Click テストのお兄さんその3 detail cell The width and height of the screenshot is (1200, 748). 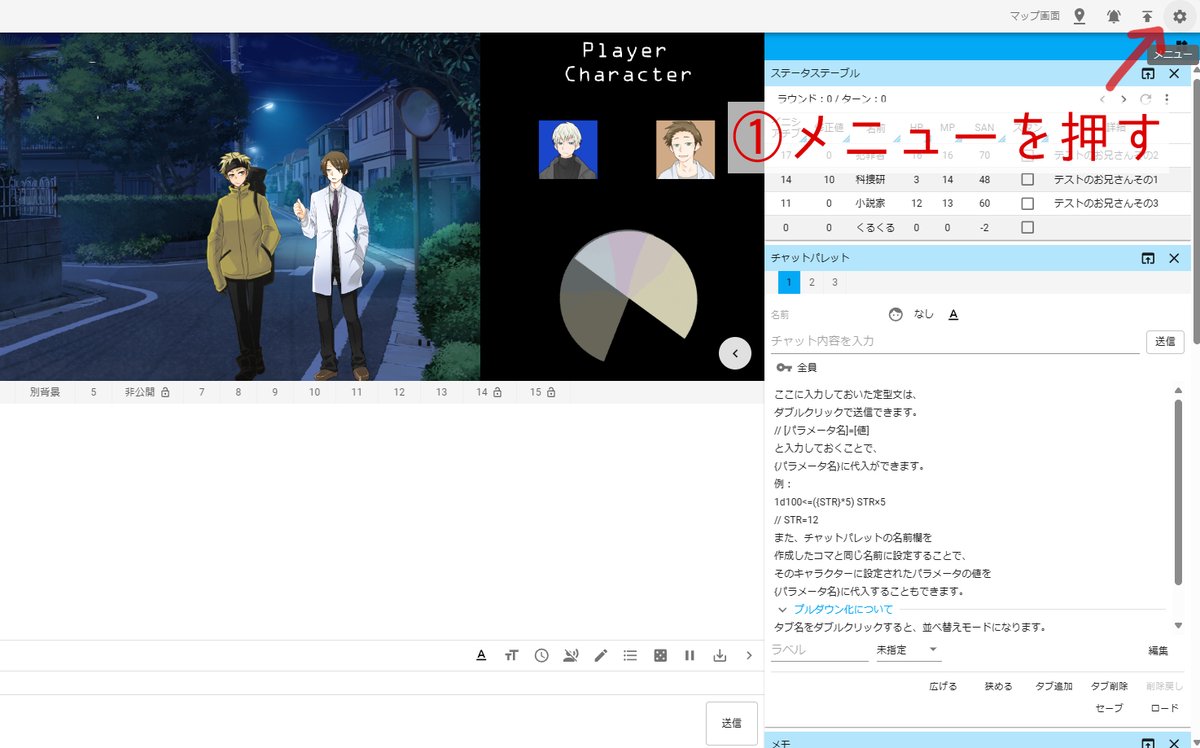[x=1106, y=203]
